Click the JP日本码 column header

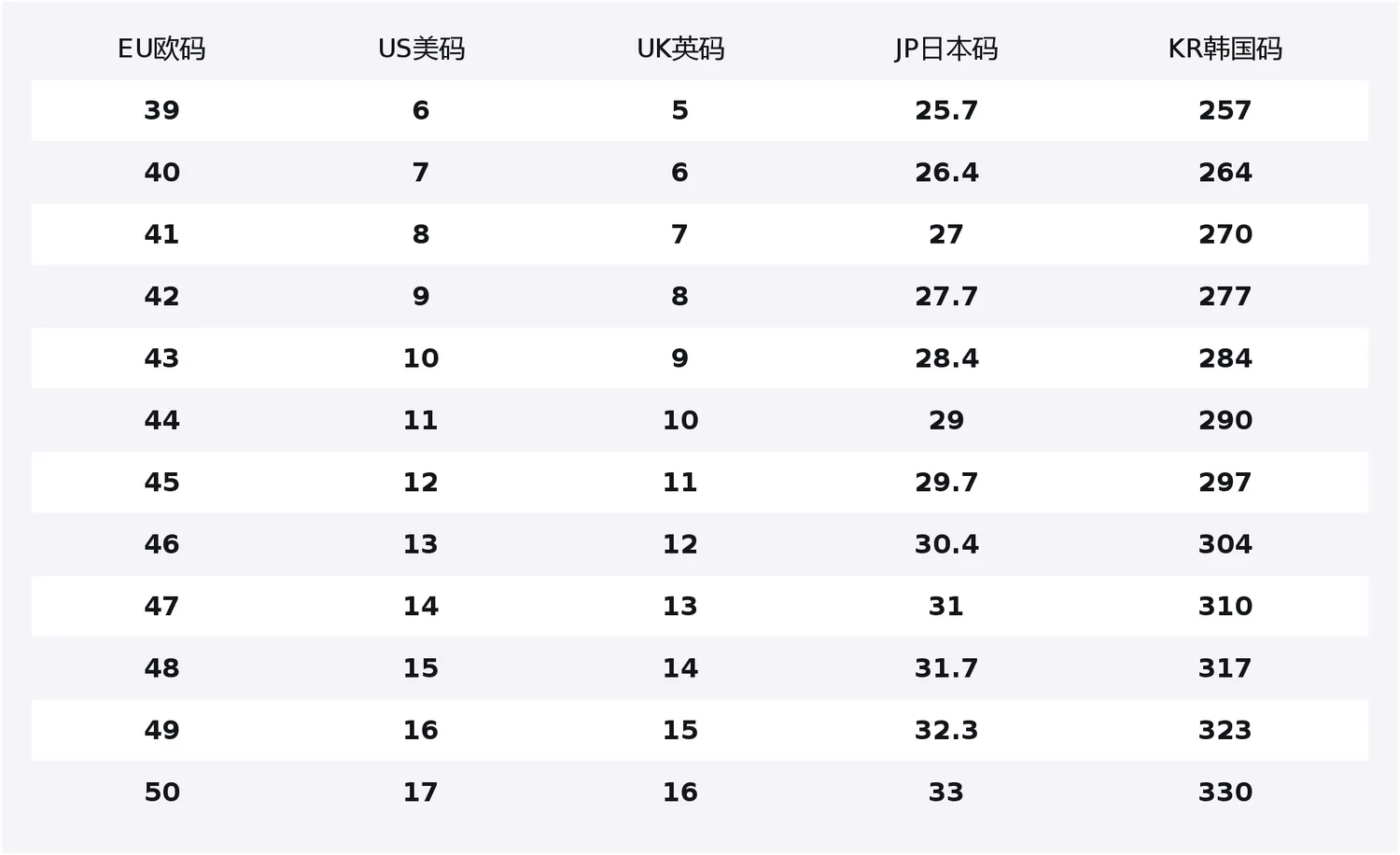946,49
